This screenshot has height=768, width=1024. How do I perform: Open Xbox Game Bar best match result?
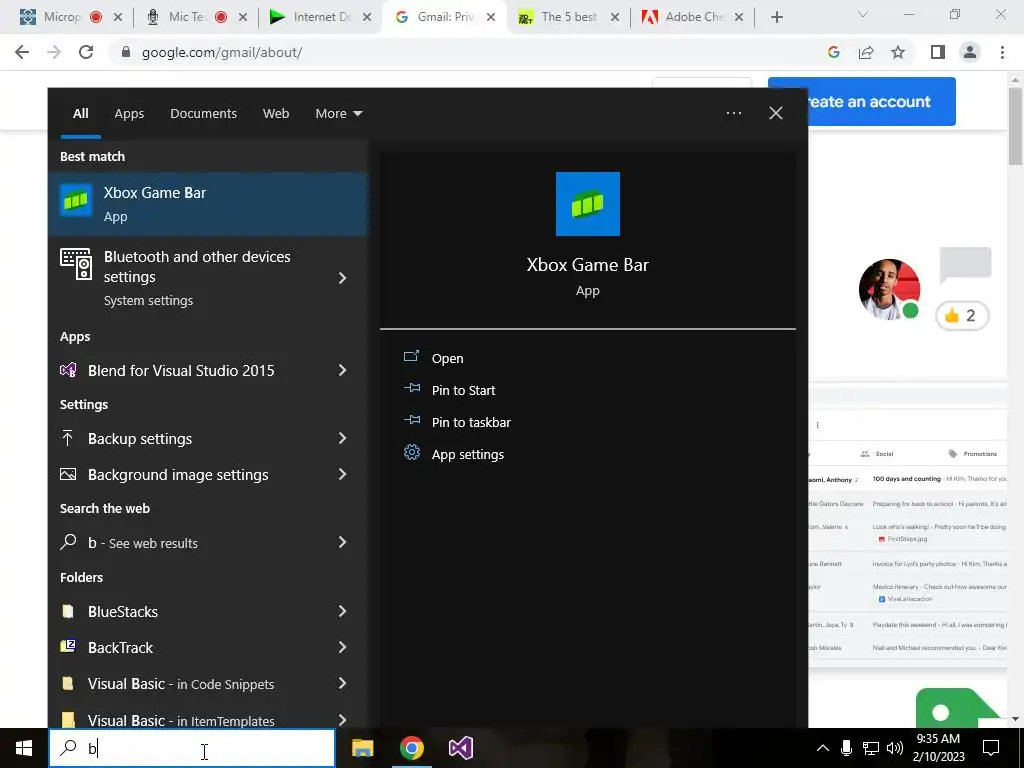[x=208, y=204]
